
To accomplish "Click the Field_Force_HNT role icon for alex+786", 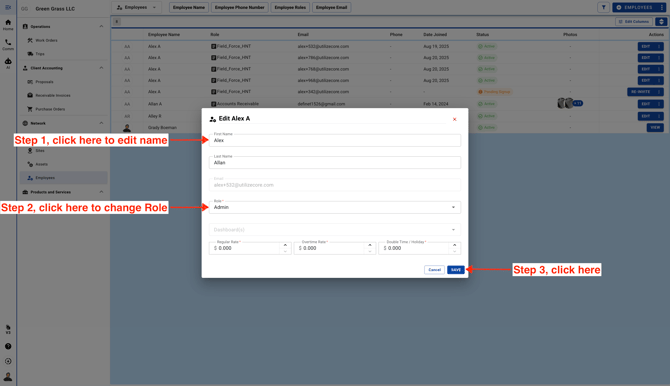I will (213, 57).
